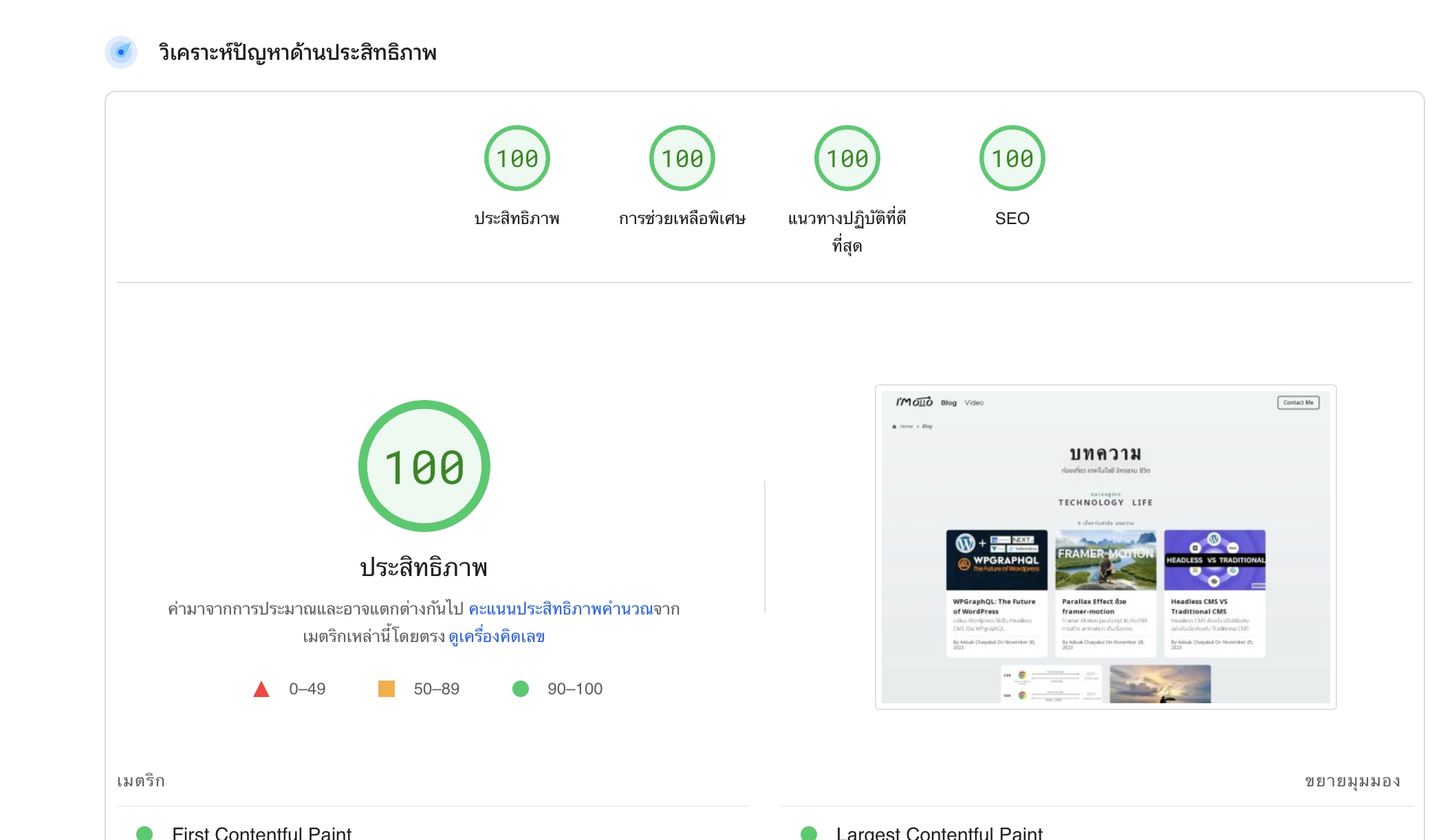Open the performance score calculation link

coord(560,609)
